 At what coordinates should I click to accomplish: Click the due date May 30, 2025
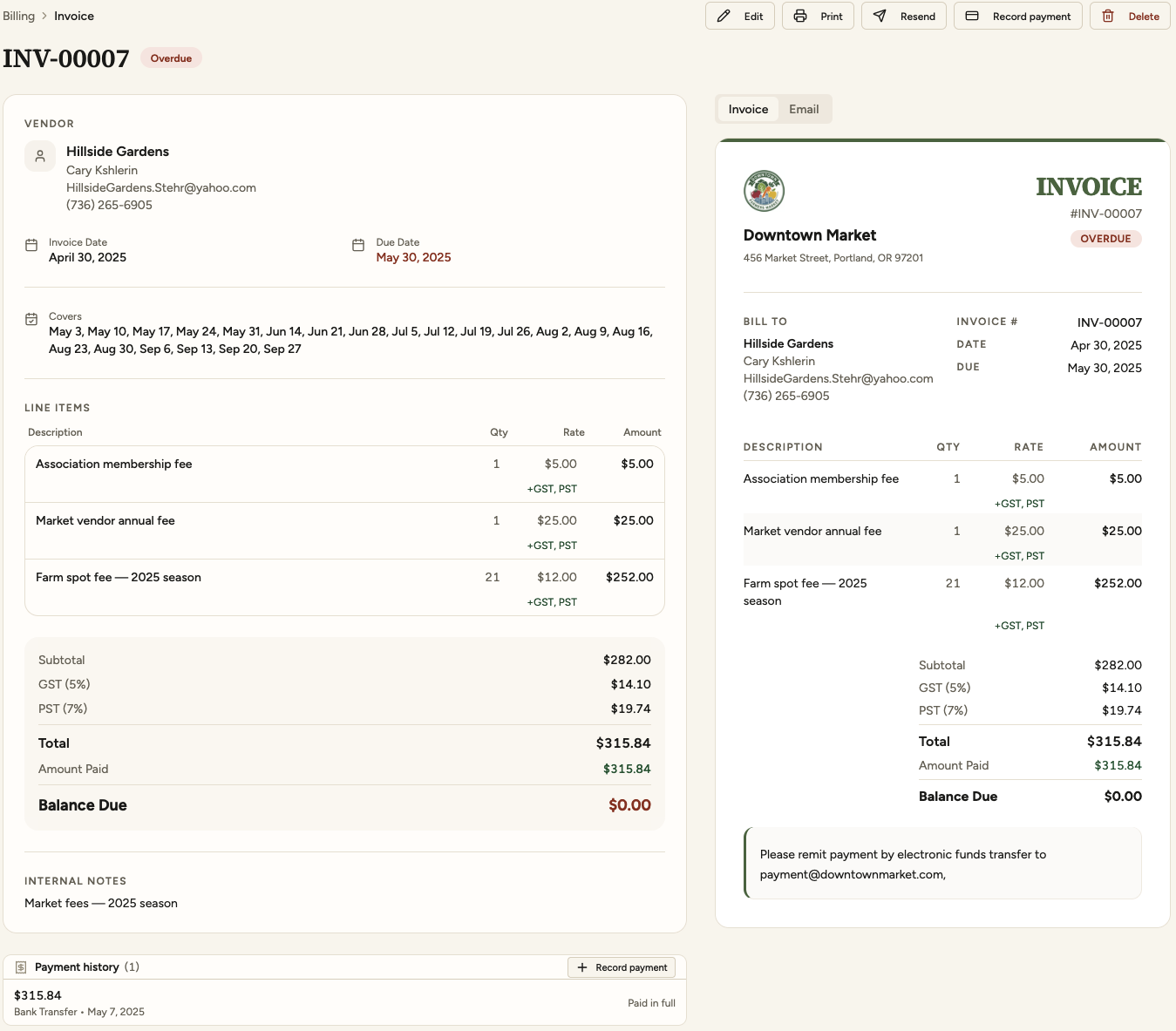click(x=413, y=257)
